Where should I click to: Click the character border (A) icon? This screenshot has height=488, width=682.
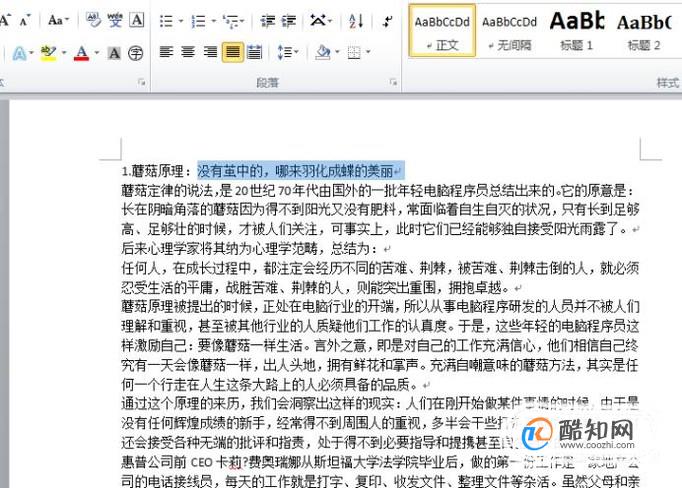pos(137,20)
